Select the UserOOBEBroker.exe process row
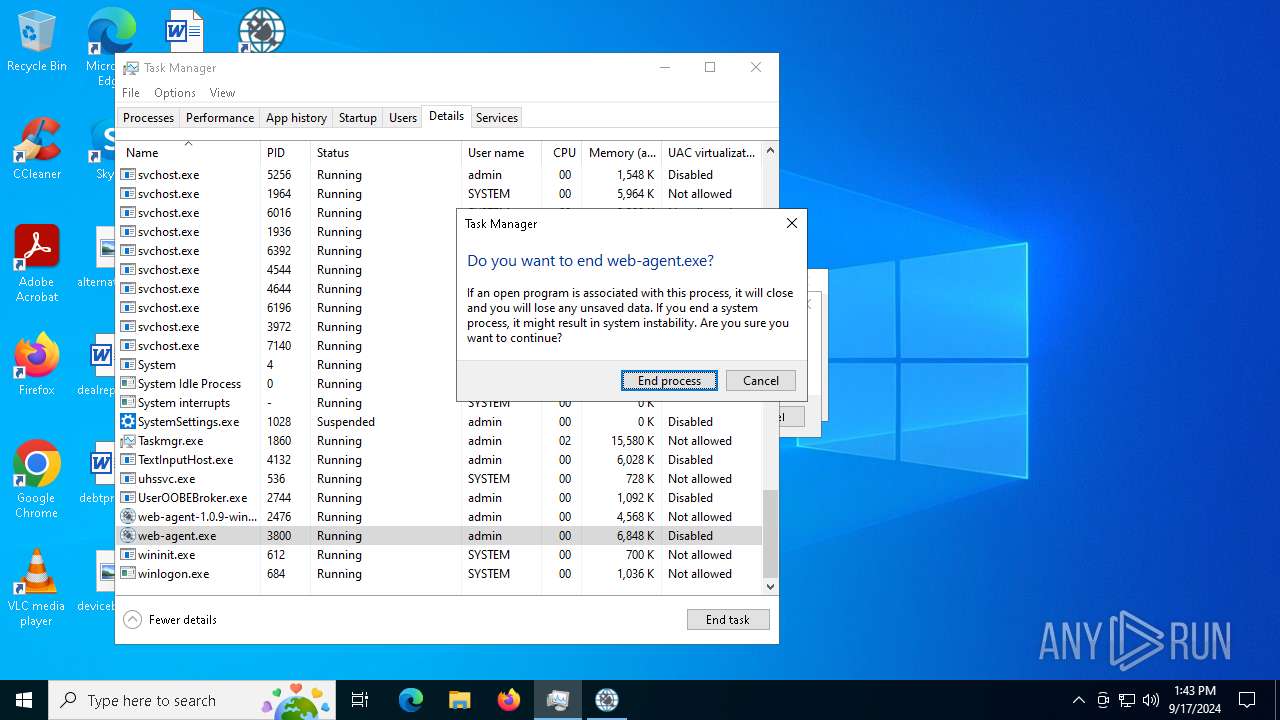 point(439,498)
